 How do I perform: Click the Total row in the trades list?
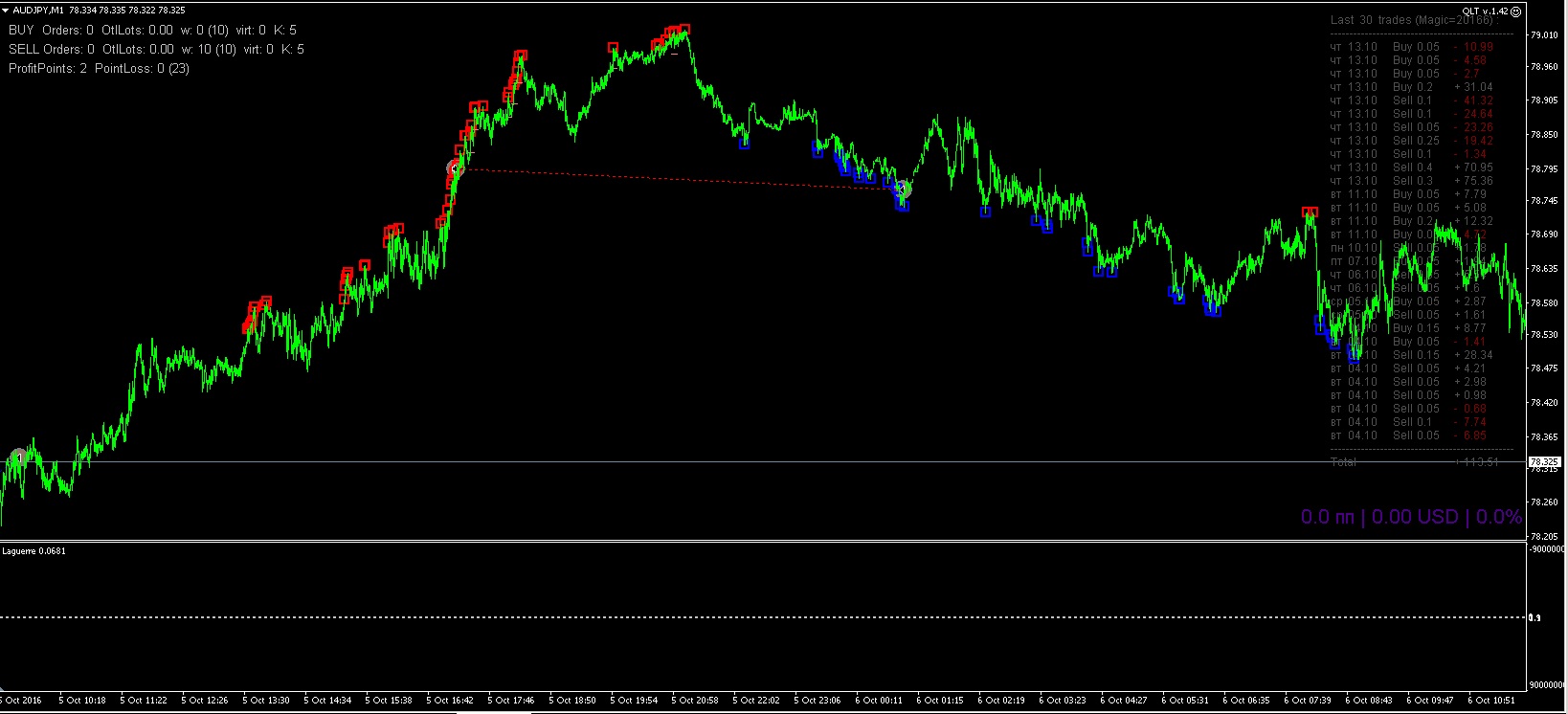coord(1415,461)
